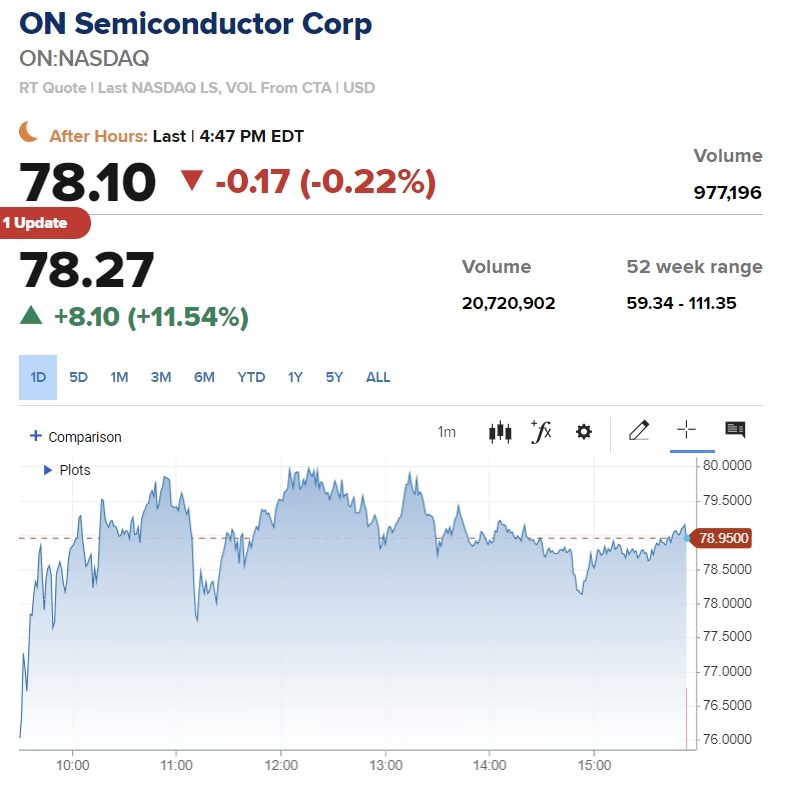Click the 78.9500 price label marker

(724, 538)
